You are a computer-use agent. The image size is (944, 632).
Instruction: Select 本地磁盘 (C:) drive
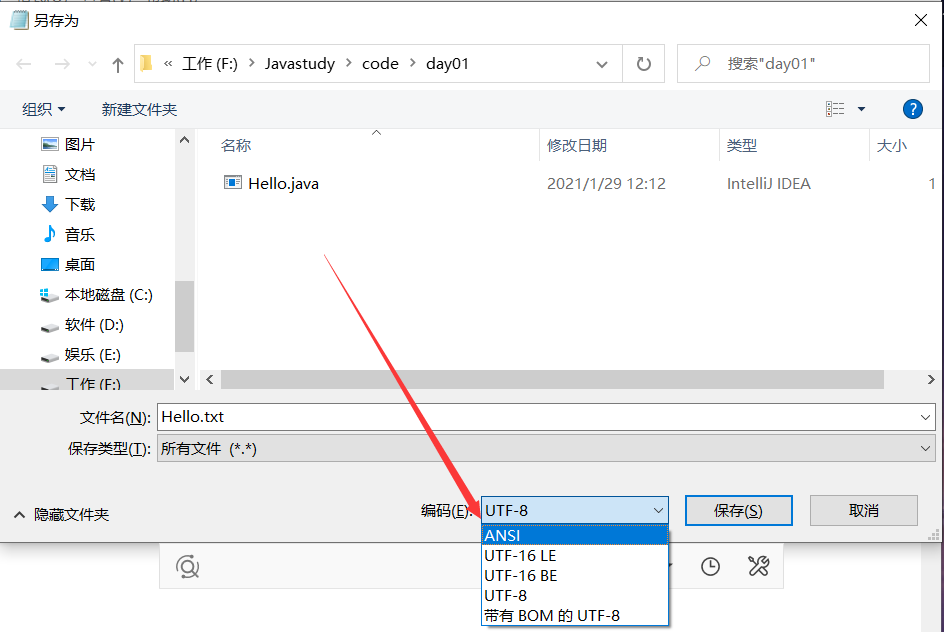96,295
